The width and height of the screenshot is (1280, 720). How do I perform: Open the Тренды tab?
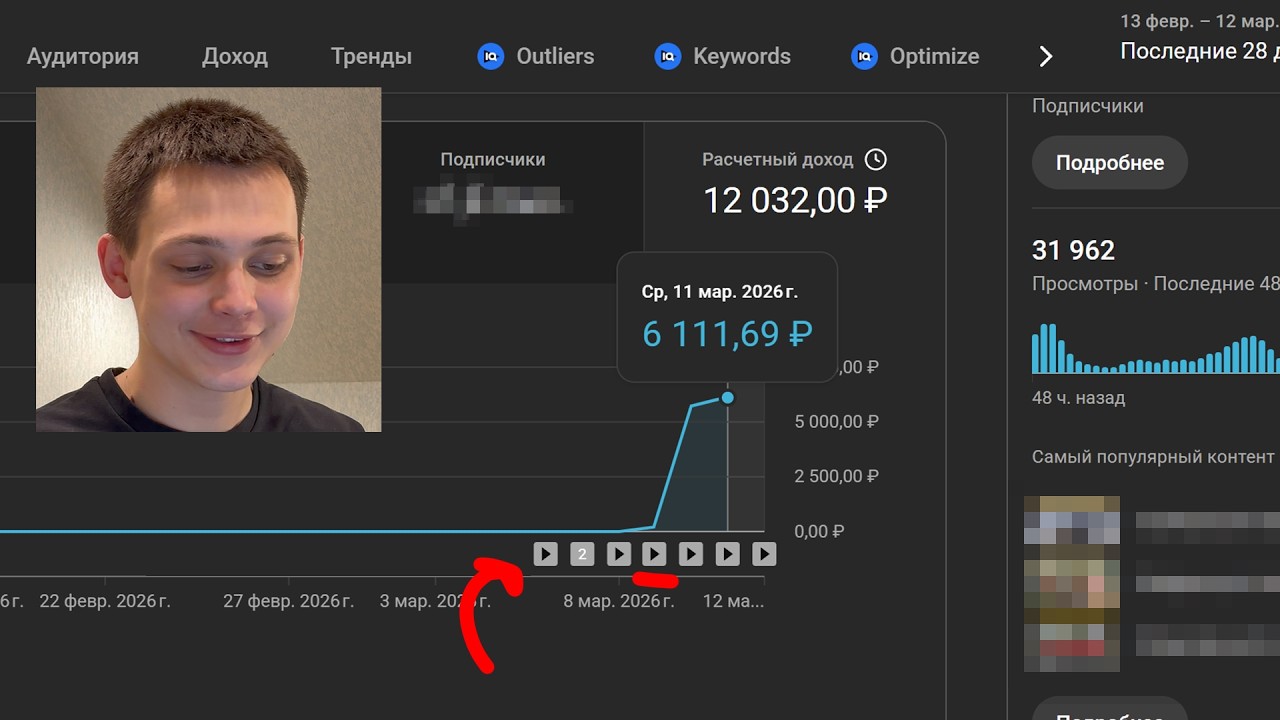click(x=371, y=56)
